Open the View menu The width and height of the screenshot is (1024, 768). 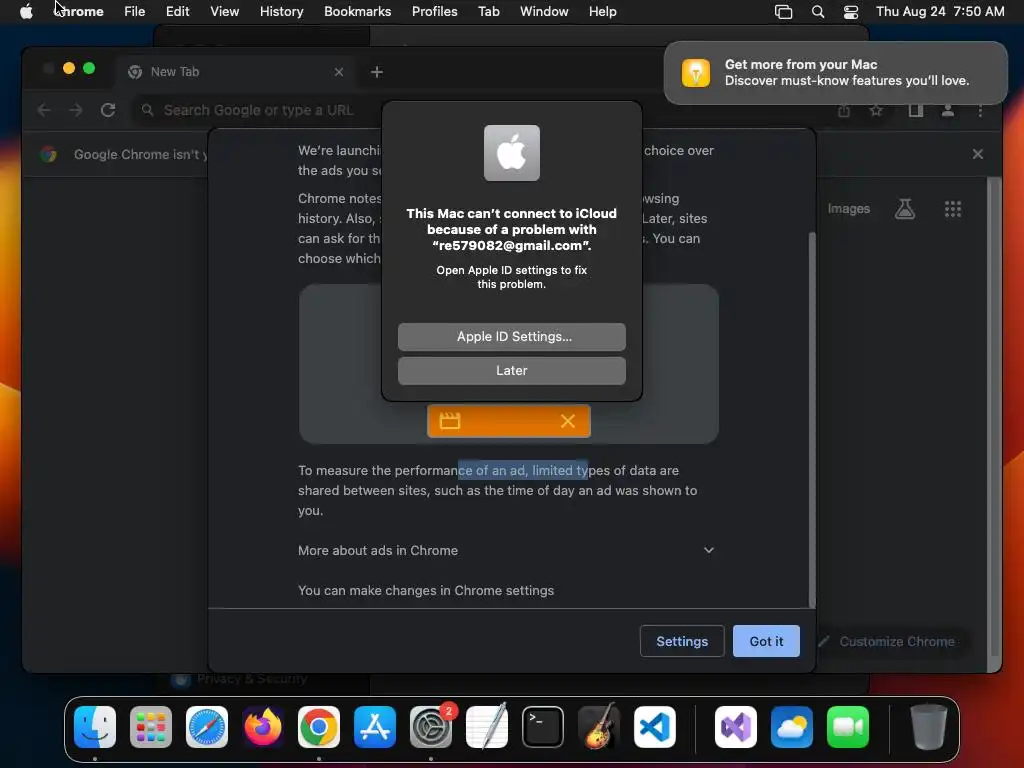click(224, 12)
